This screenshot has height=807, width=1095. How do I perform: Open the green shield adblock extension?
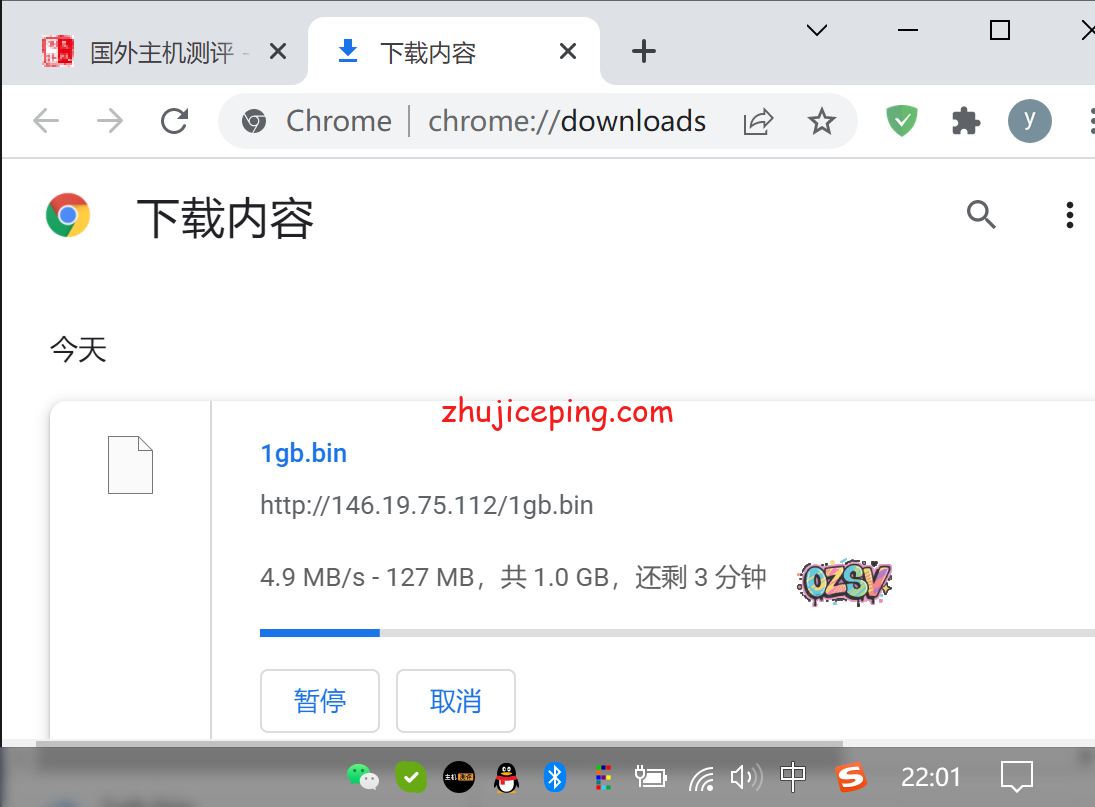902,122
